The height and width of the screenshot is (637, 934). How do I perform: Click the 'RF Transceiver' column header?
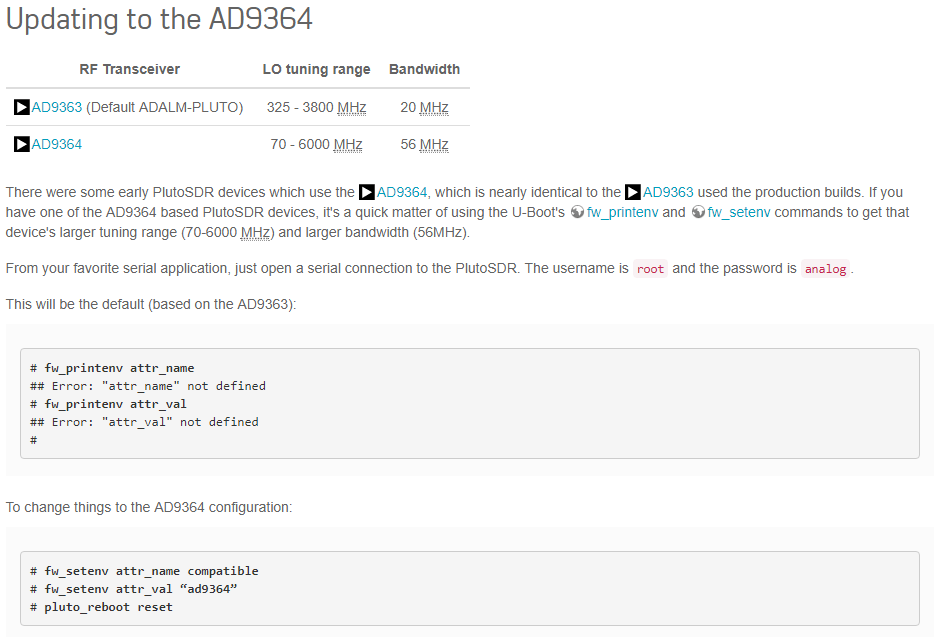point(129,69)
